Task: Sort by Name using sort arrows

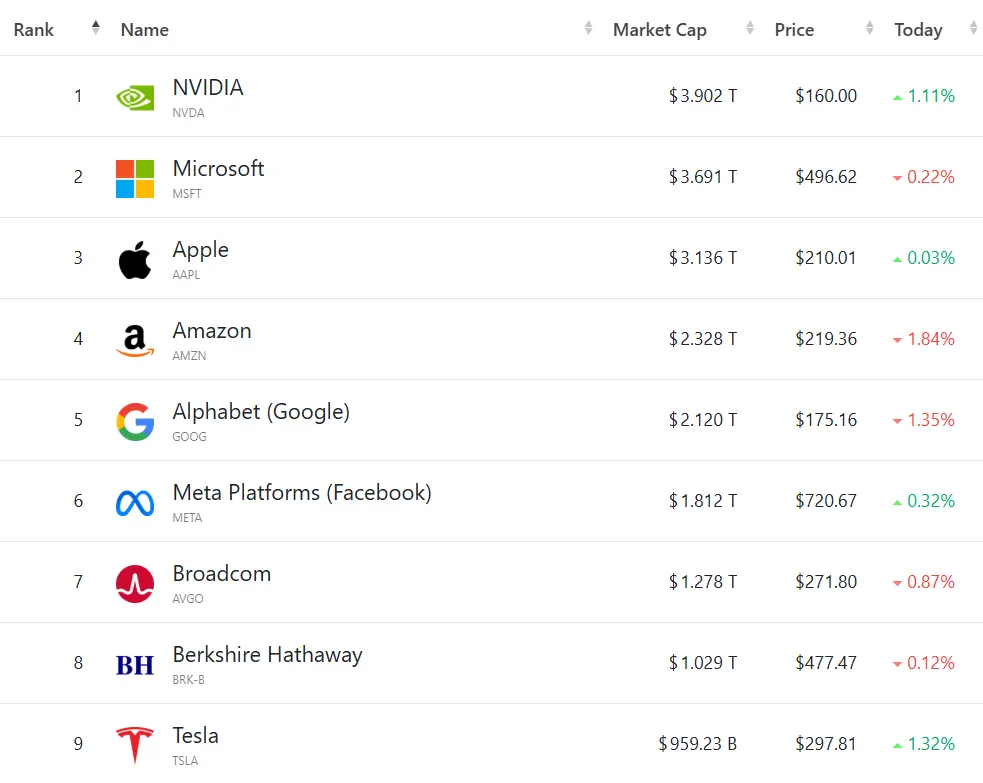Action: [588, 29]
